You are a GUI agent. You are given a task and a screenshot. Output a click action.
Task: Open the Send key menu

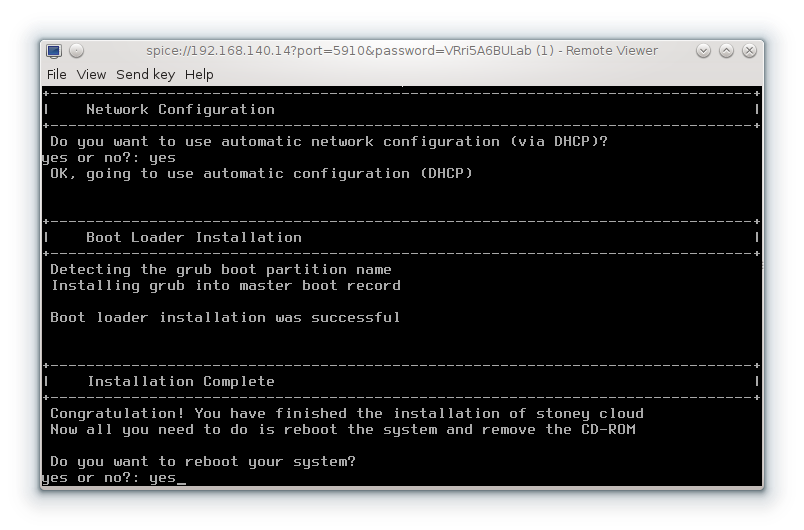145,74
